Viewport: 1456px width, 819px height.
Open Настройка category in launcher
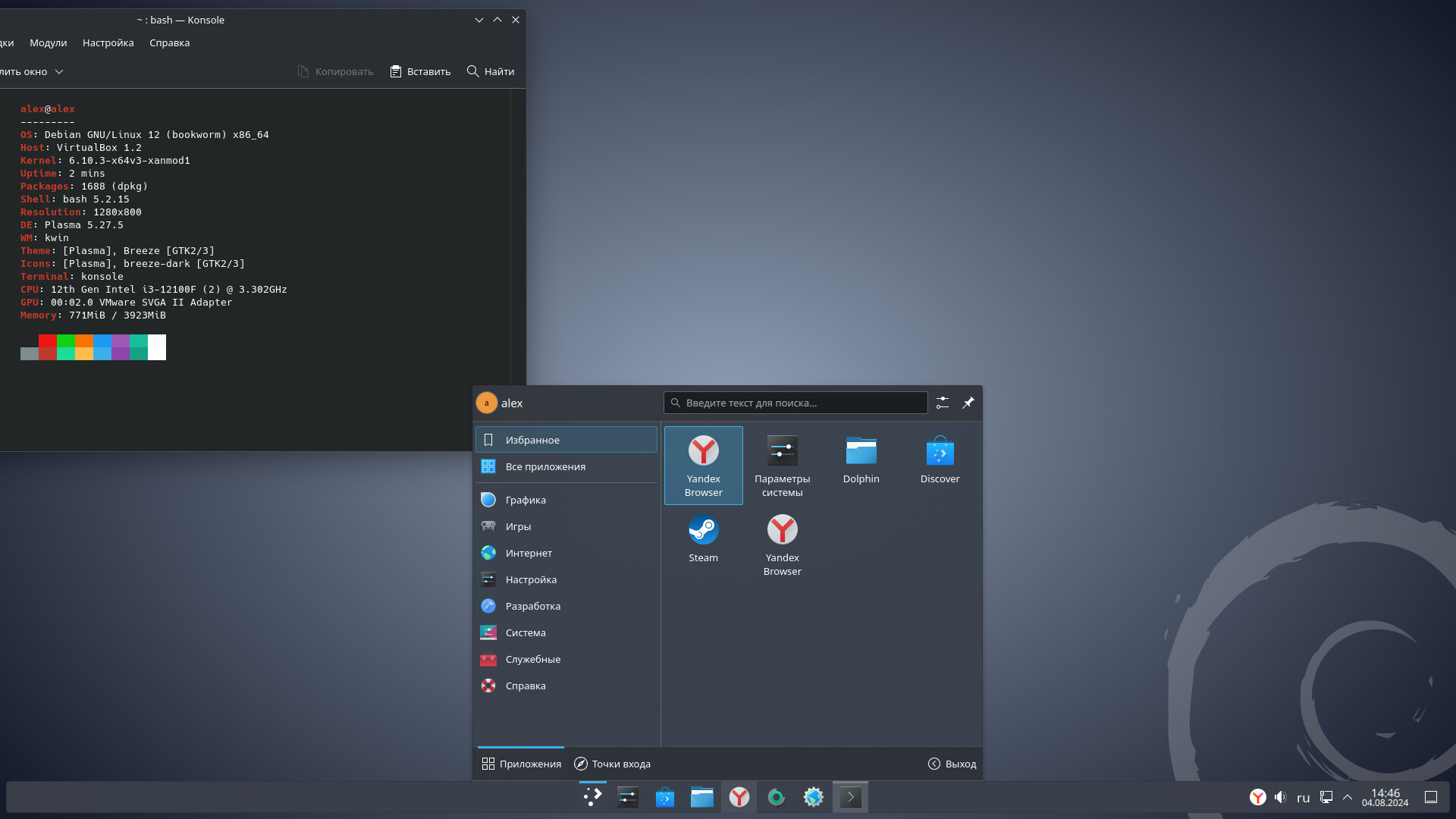[566, 579]
